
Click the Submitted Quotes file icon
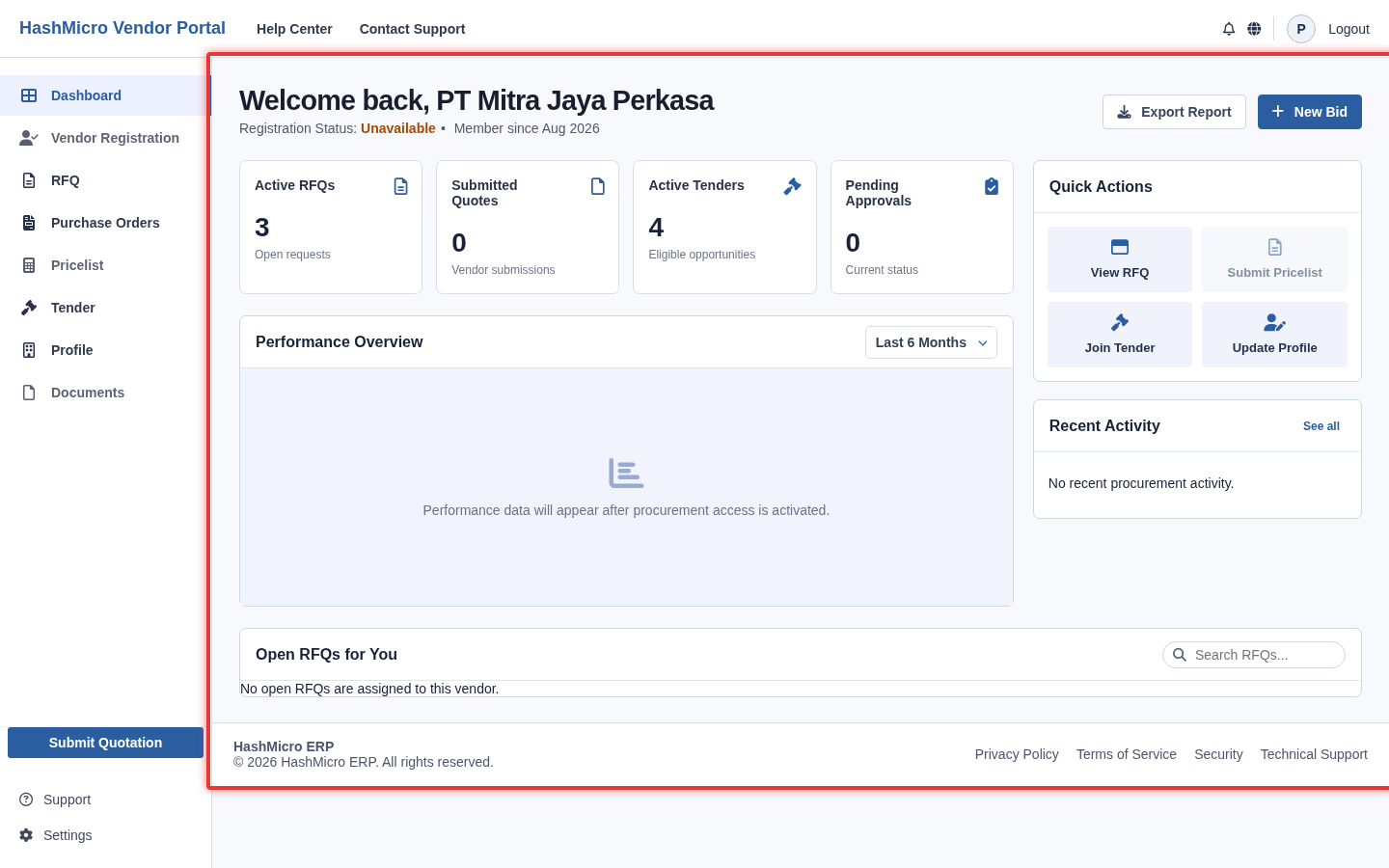[598, 186]
